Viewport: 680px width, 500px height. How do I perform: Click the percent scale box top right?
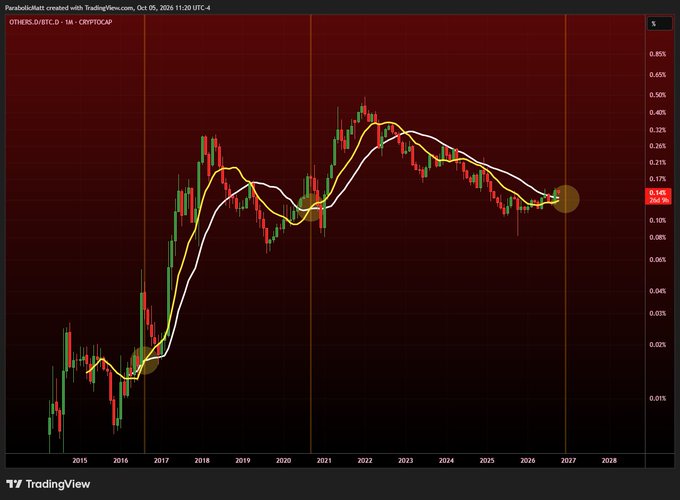(660, 23)
